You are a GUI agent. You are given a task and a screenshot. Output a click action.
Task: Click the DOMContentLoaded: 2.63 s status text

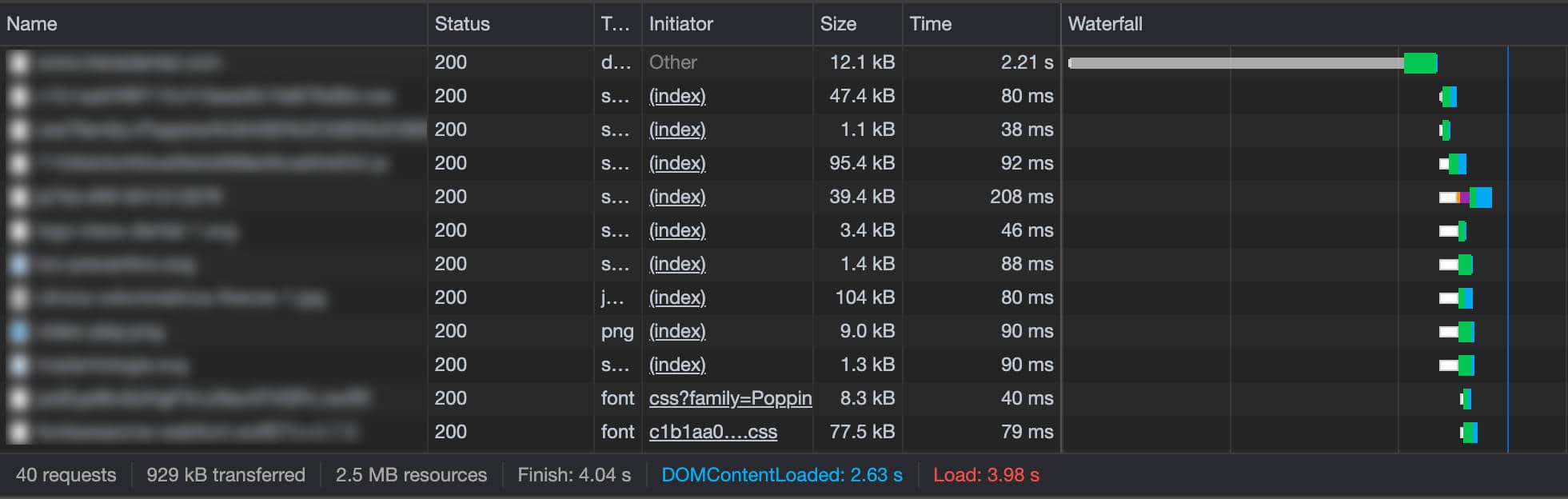(781, 475)
